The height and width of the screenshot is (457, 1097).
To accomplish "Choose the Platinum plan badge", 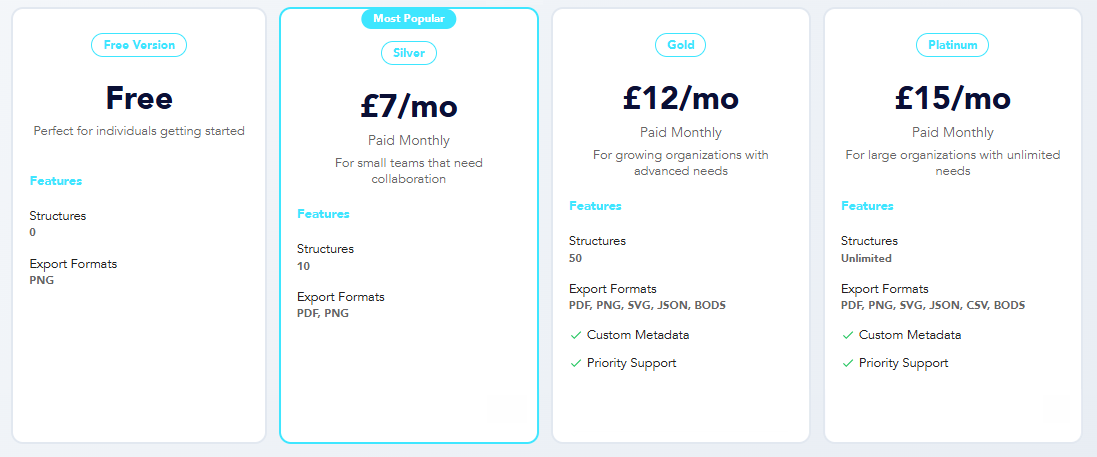I will click(x=952, y=45).
